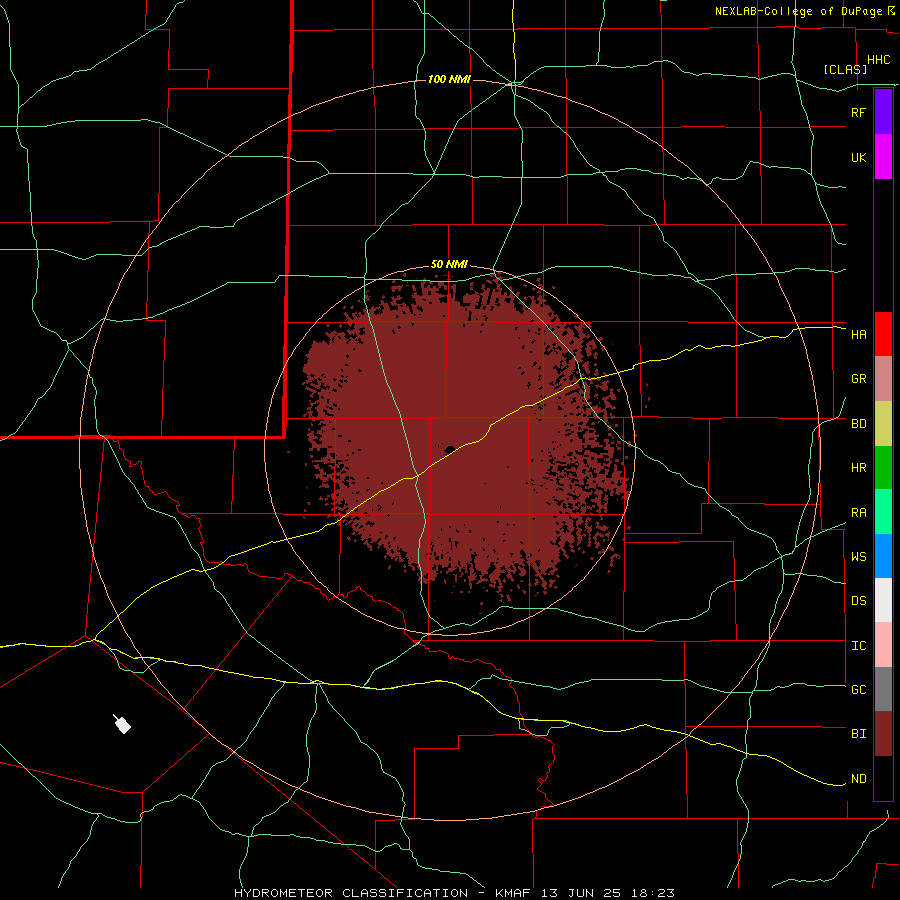Click the DS legend label
Screen dimensions: 900x900
858,601
